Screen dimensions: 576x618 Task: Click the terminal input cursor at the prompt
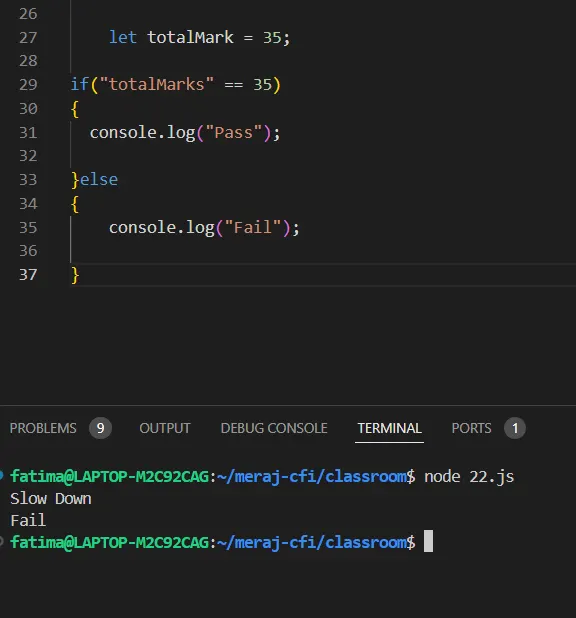pos(429,541)
